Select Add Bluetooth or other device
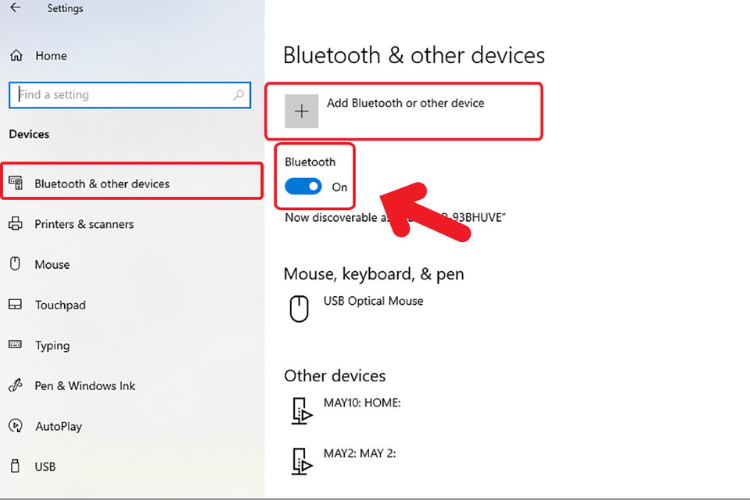 [x=405, y=103]
